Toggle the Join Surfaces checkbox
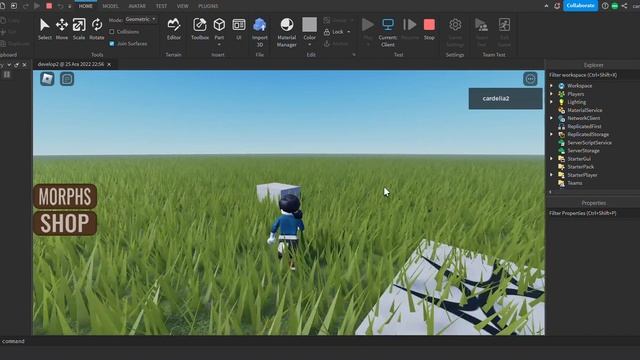The height and width of the screenshot is (360, 640). (x=112, y=43)
